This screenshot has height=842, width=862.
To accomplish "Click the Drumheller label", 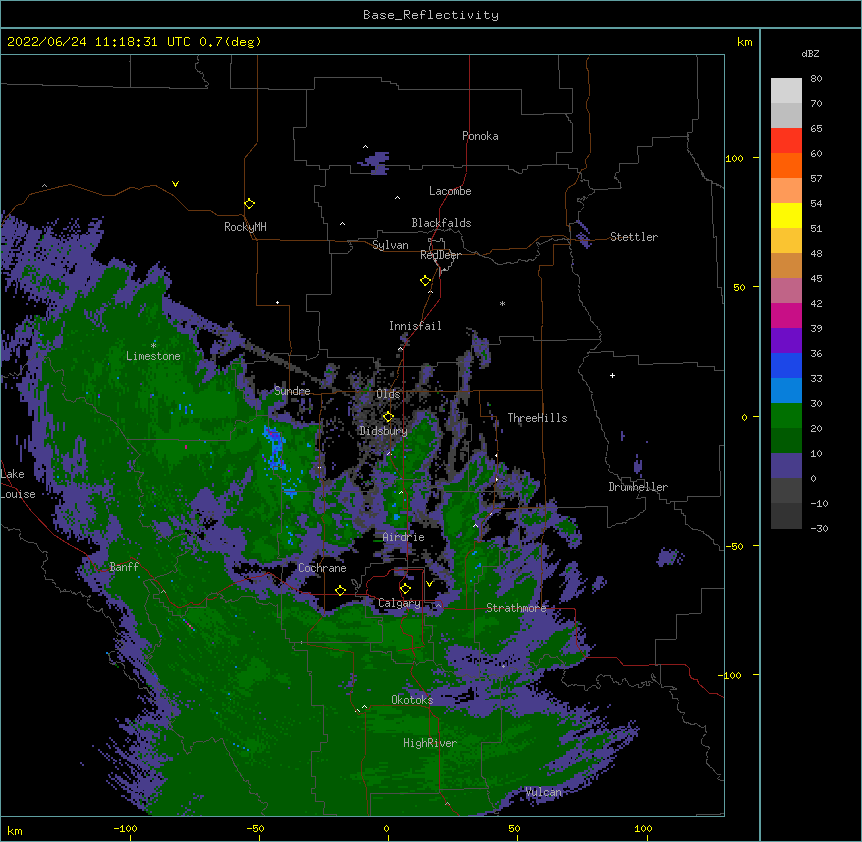I will point(638,487).
